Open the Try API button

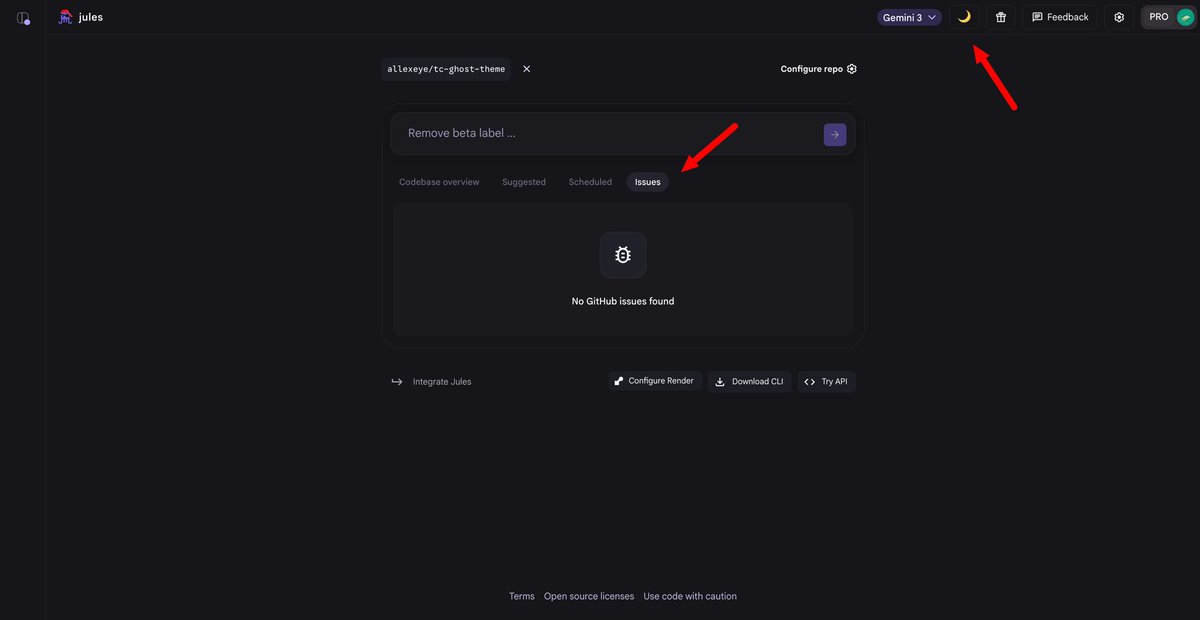point(826,381)
